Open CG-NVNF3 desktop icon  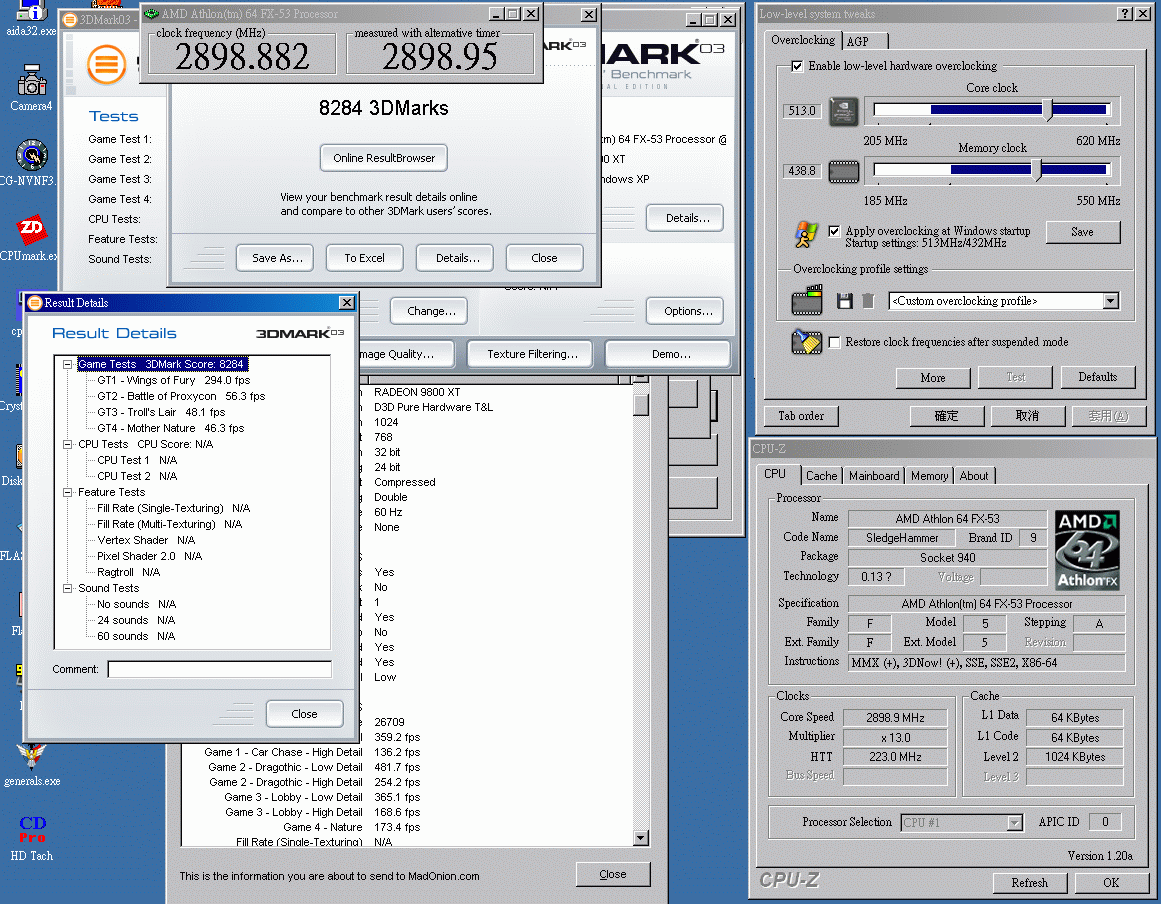click(31, 163)
